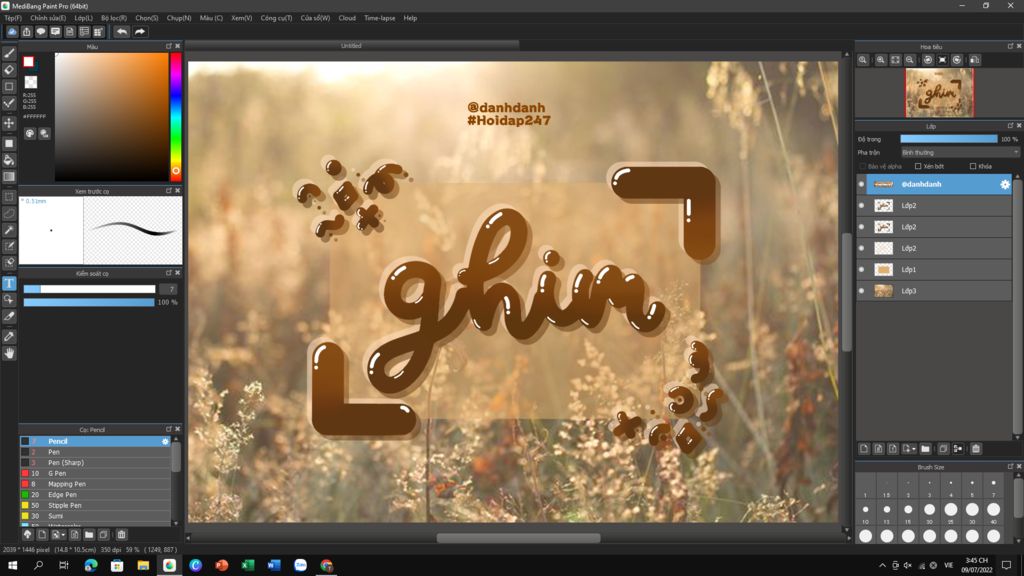Select the Edge Pen brush
This screenshot has width=1024, height=576.
[95, 495]
